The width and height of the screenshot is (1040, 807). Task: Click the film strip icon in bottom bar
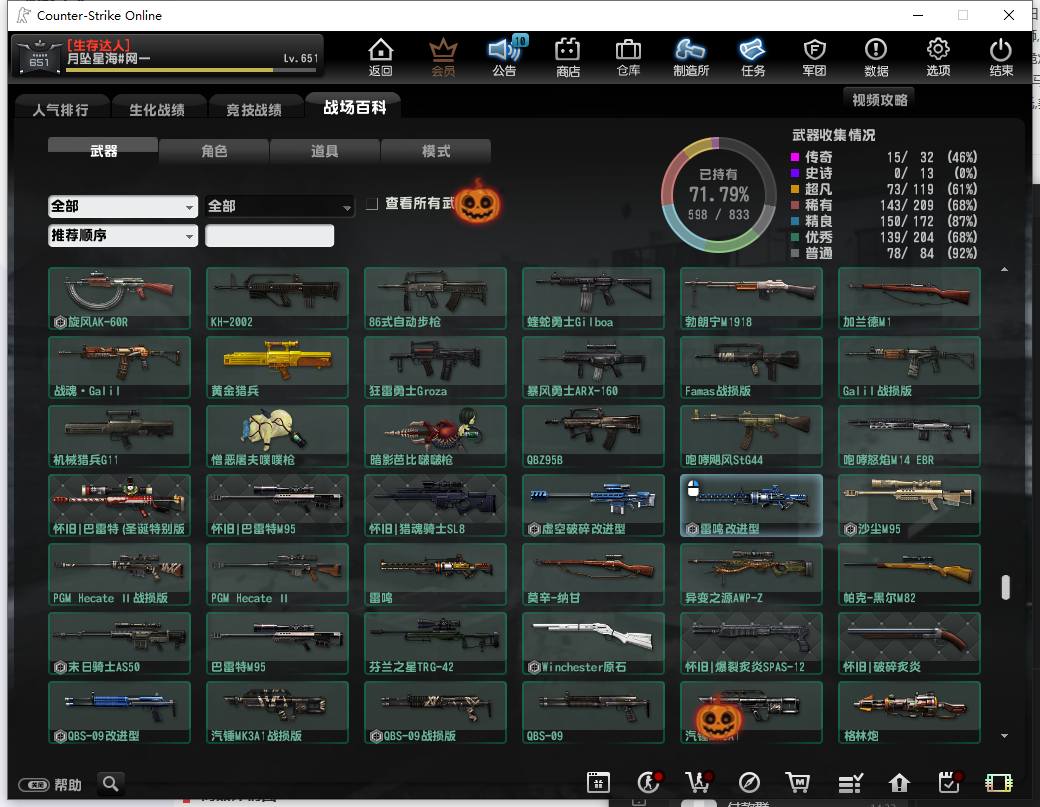coord(999,783)
